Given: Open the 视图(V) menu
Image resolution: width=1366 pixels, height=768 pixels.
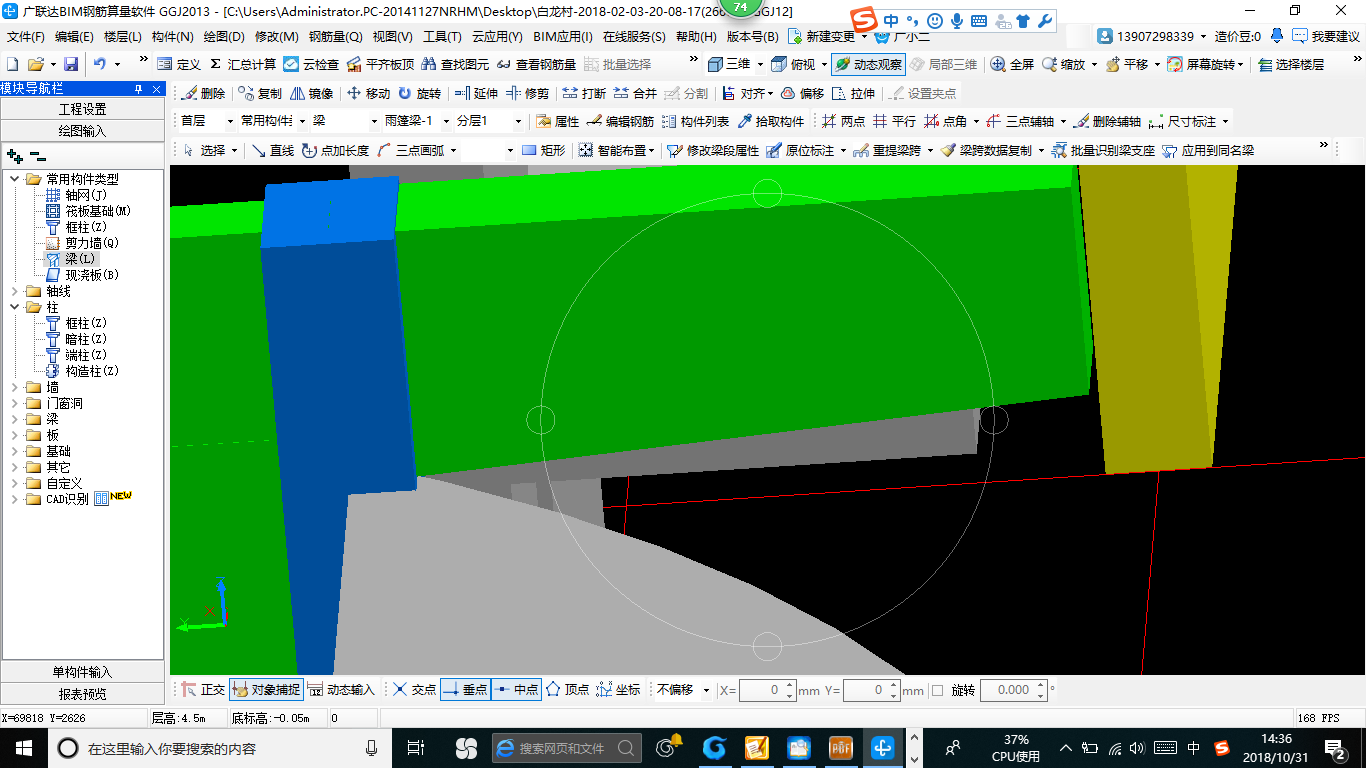Looking at the screenshot, I should (x=392, y=37).
